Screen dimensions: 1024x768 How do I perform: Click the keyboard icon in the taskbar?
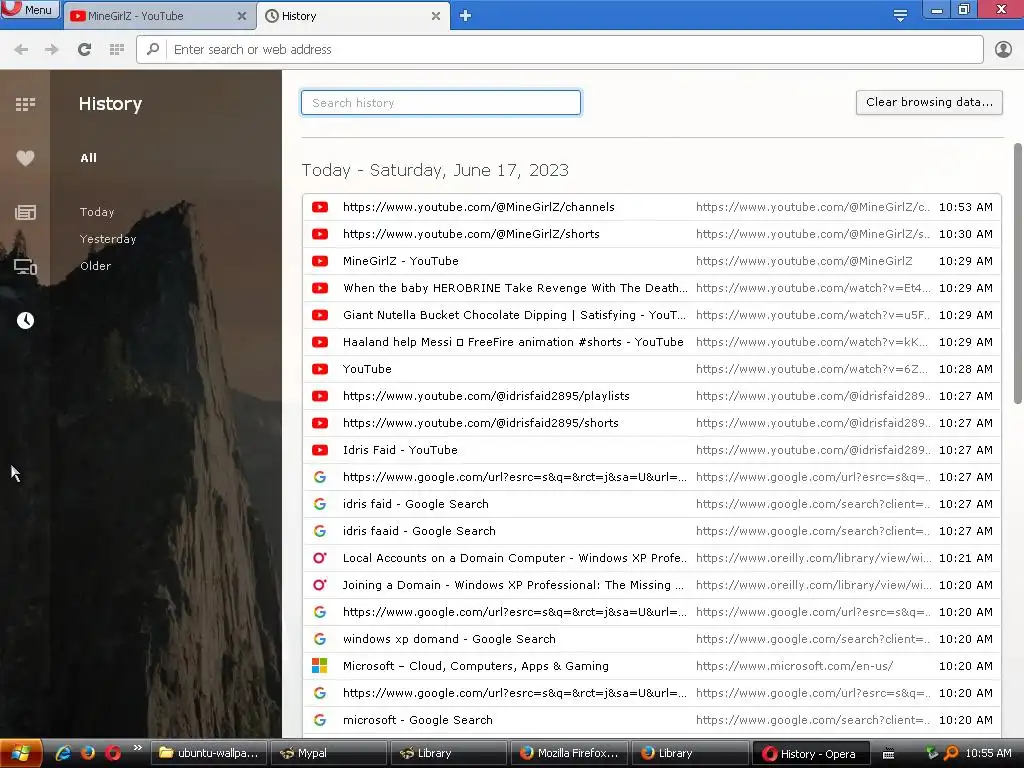tap(888, 754)
